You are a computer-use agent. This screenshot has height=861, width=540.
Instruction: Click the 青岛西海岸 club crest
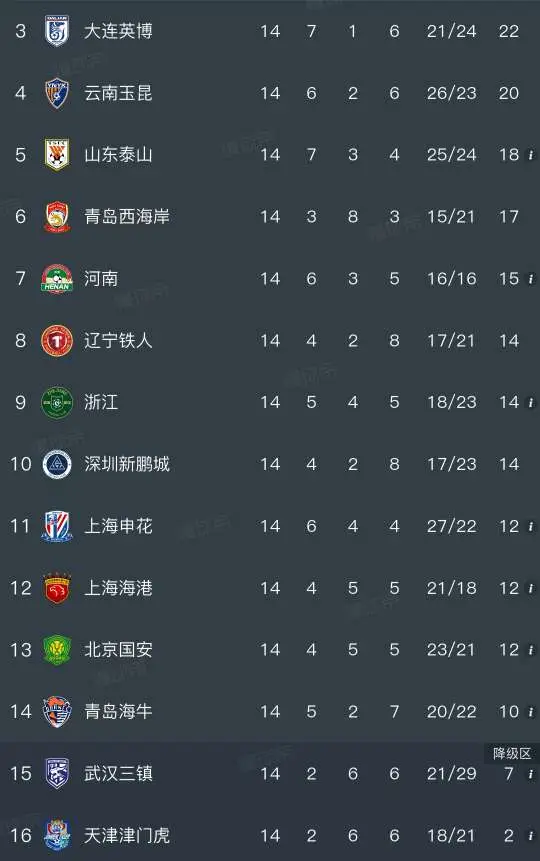(x=57, y=216)
